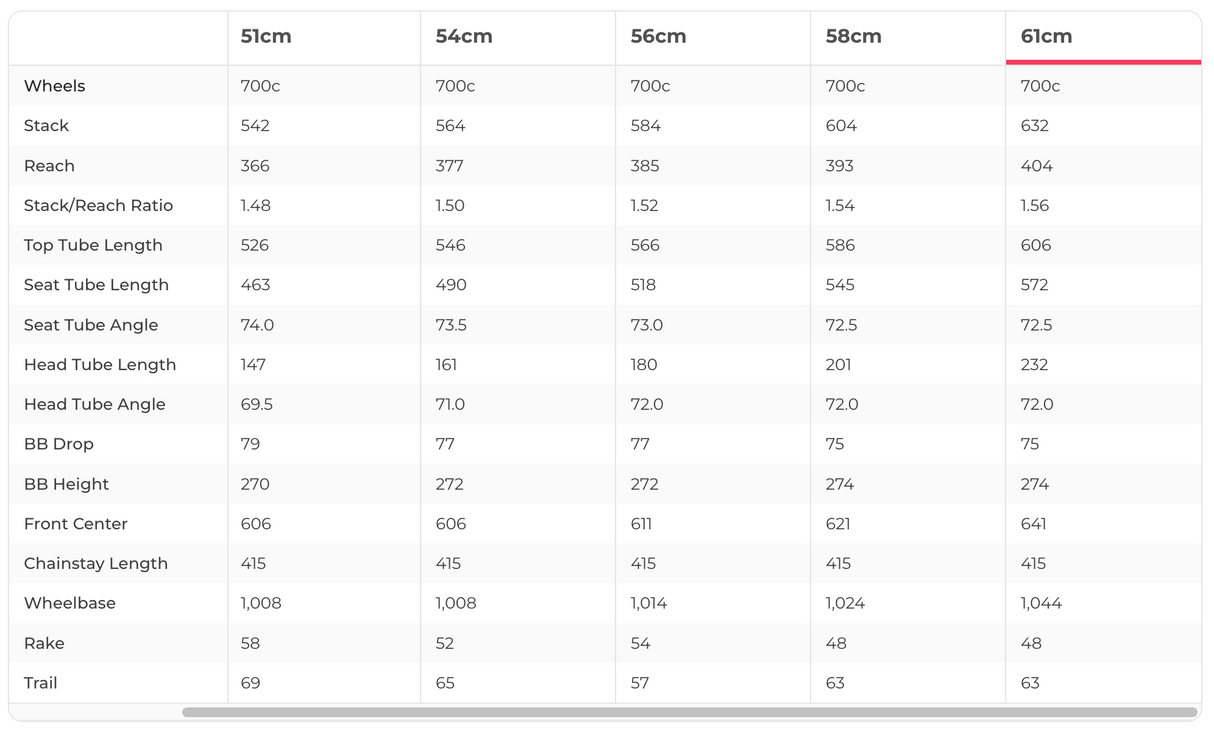Click the 54cm Seat Tube Length value 490
Image resolution: width=1214 pixels, height=733 pixels.
coord(451,285)
